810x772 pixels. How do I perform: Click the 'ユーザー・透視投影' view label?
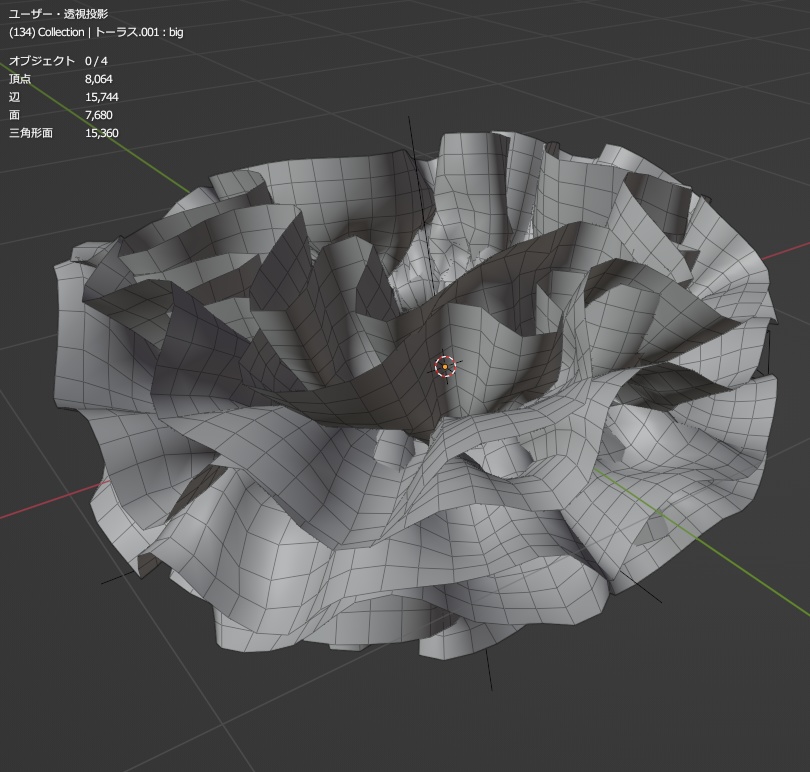point(58,14)
